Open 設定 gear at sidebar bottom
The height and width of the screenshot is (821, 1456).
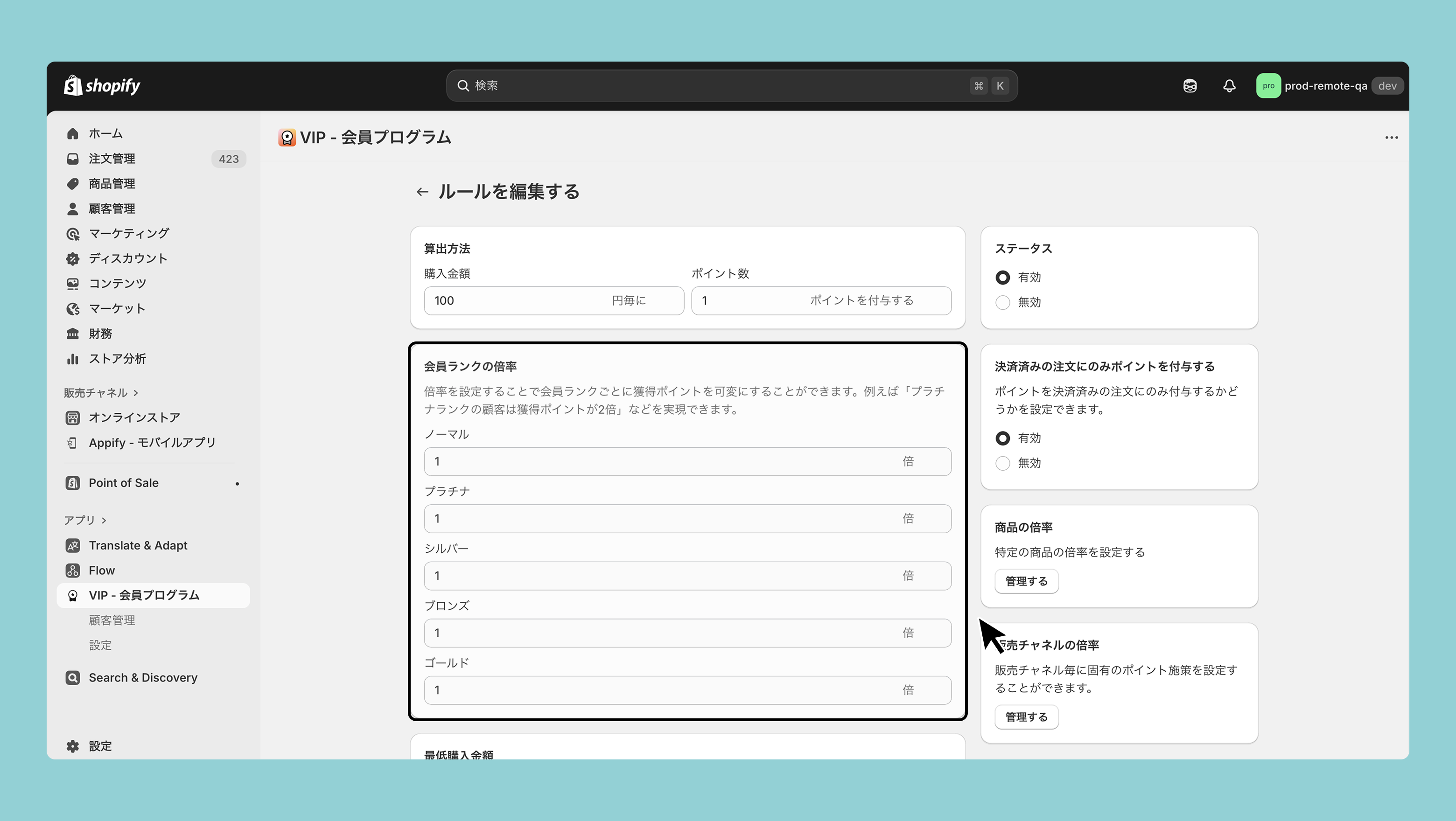pos(100,746)
